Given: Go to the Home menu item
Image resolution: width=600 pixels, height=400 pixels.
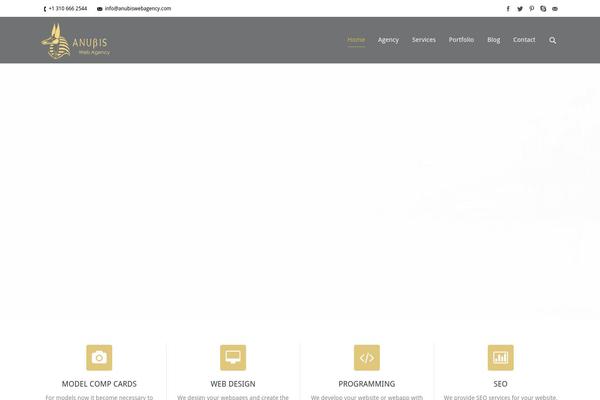Looking at the screenshot, I should point(356,40).
